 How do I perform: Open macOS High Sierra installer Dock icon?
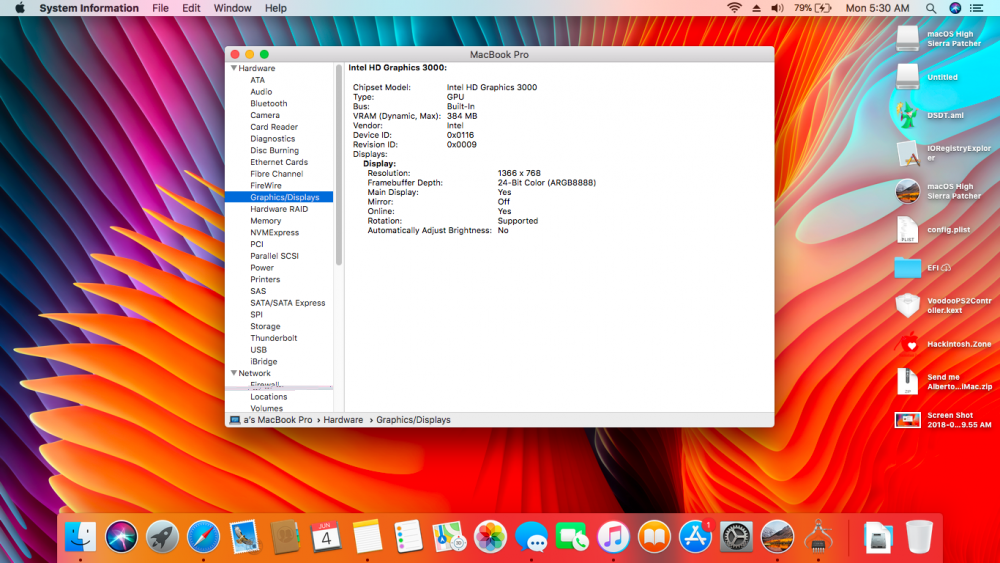(777, 536)
